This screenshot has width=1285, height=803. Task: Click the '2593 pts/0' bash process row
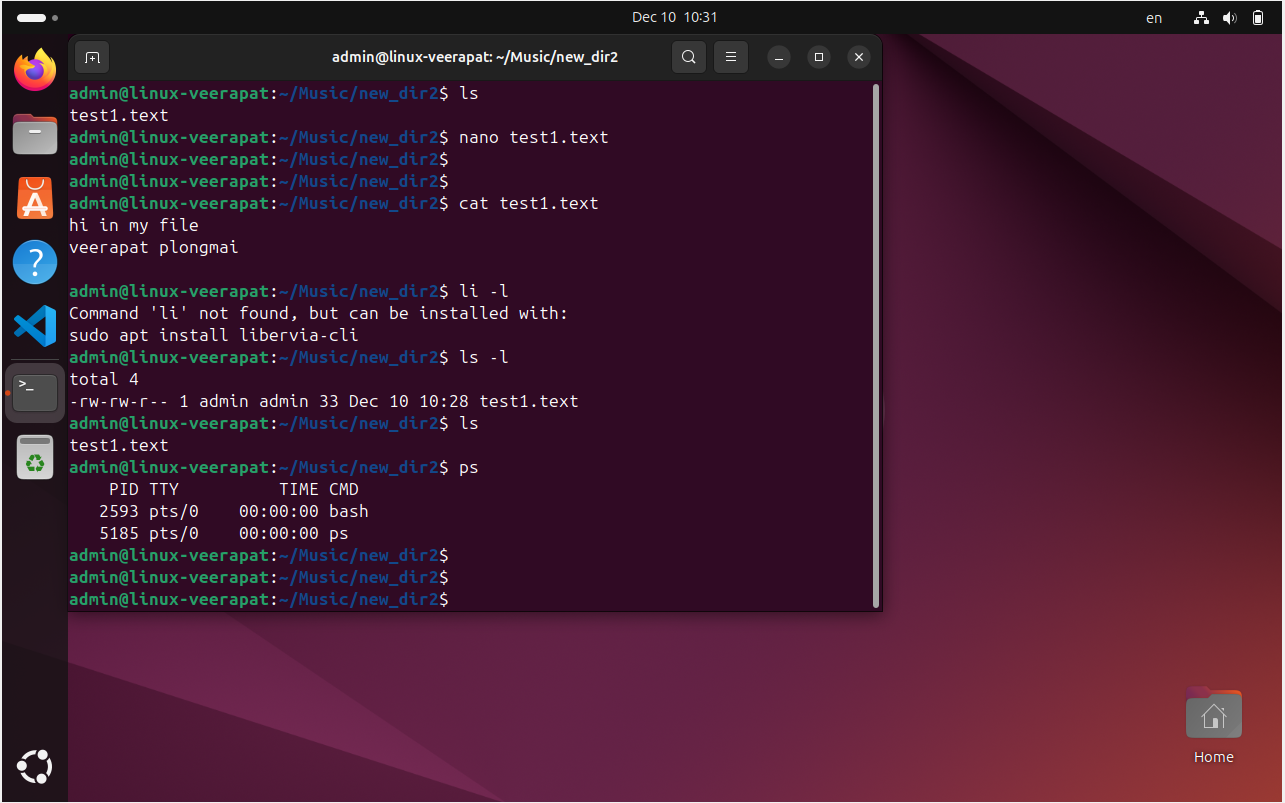click(234, 511)
